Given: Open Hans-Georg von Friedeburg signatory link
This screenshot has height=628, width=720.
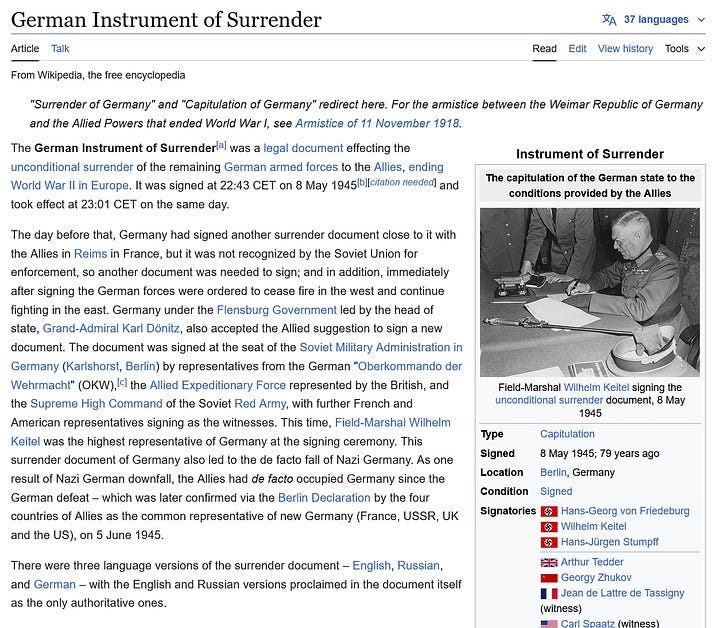Looking at the screenshot, I should [x=625, y=511].
